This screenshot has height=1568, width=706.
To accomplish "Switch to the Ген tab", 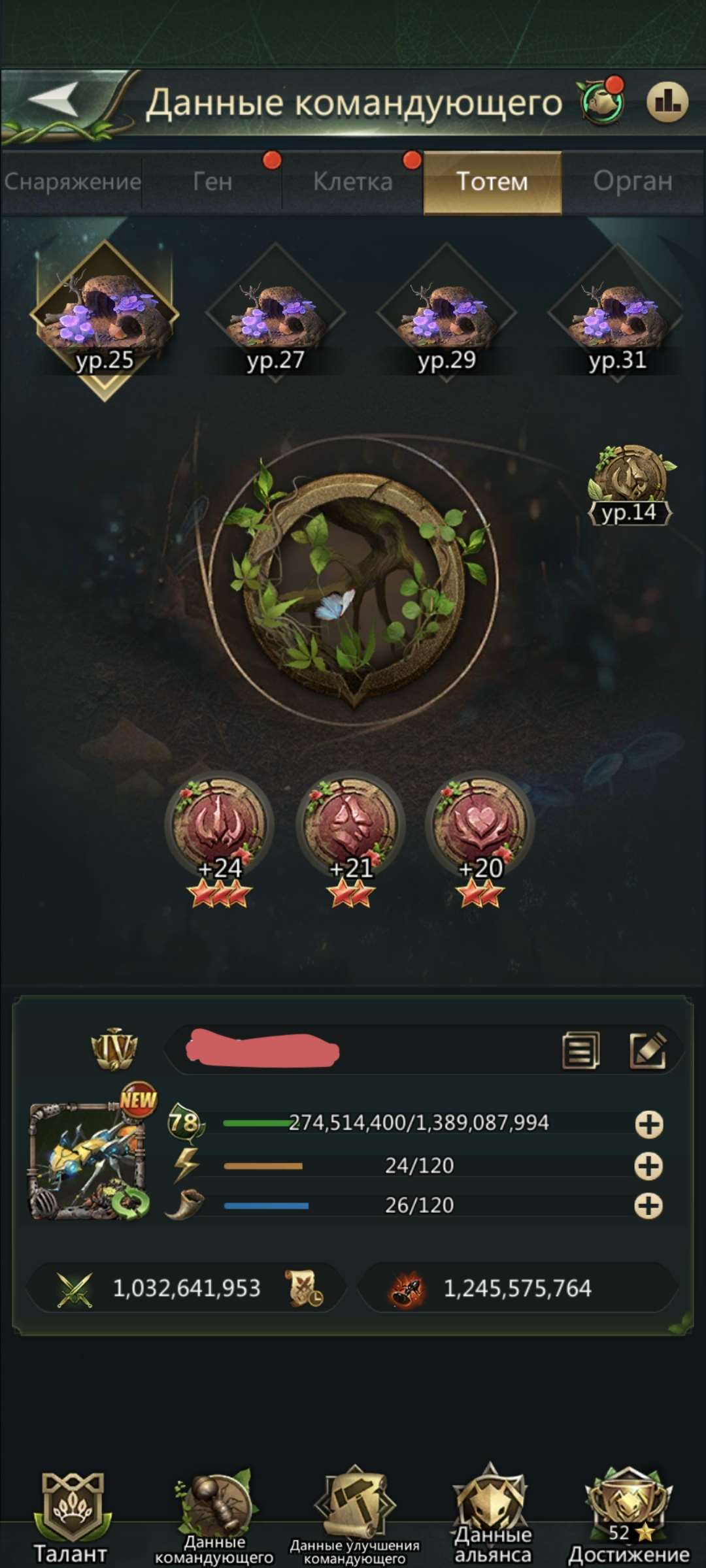I will coord(212,182).
